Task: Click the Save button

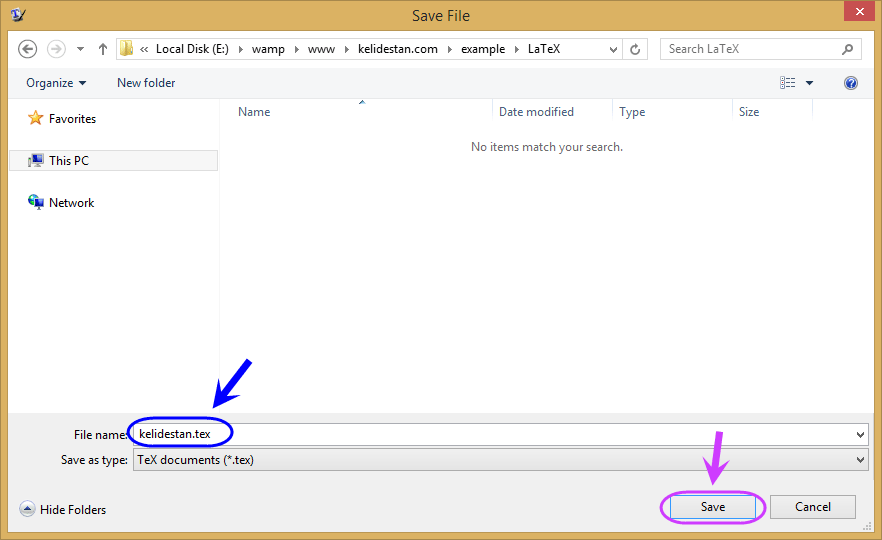Action: [x=713, y=507]
